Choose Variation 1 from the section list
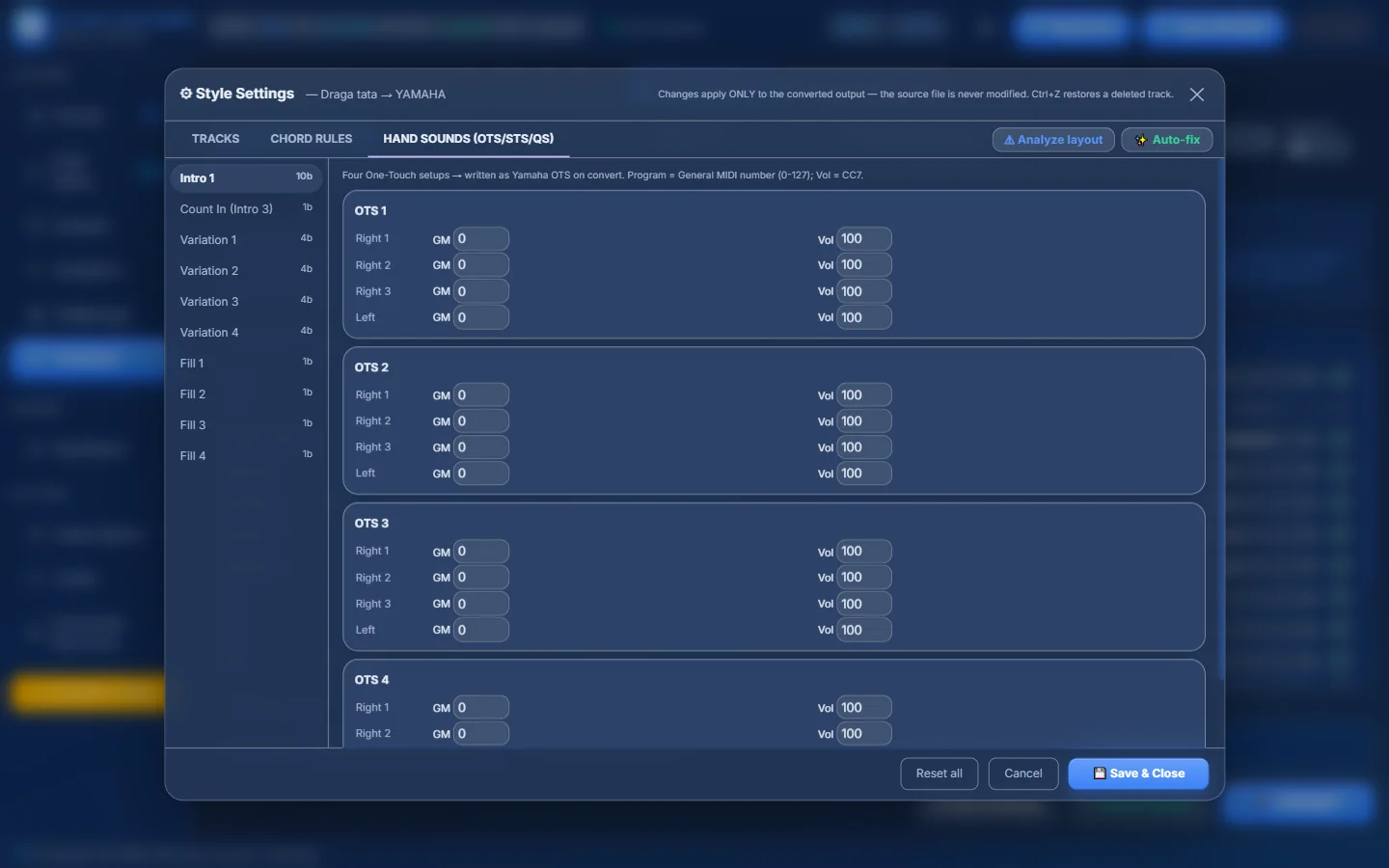This screenshot has height=868, width=1389. pos(246,239)
